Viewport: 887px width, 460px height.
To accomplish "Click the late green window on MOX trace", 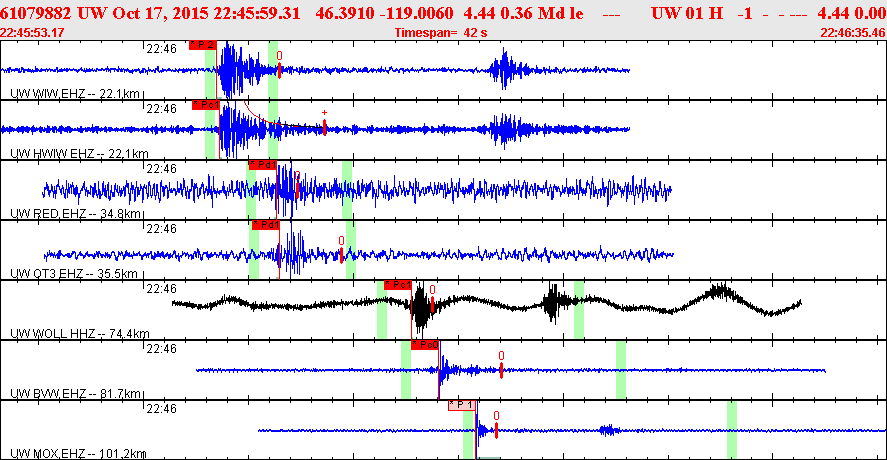I will 732,430.
